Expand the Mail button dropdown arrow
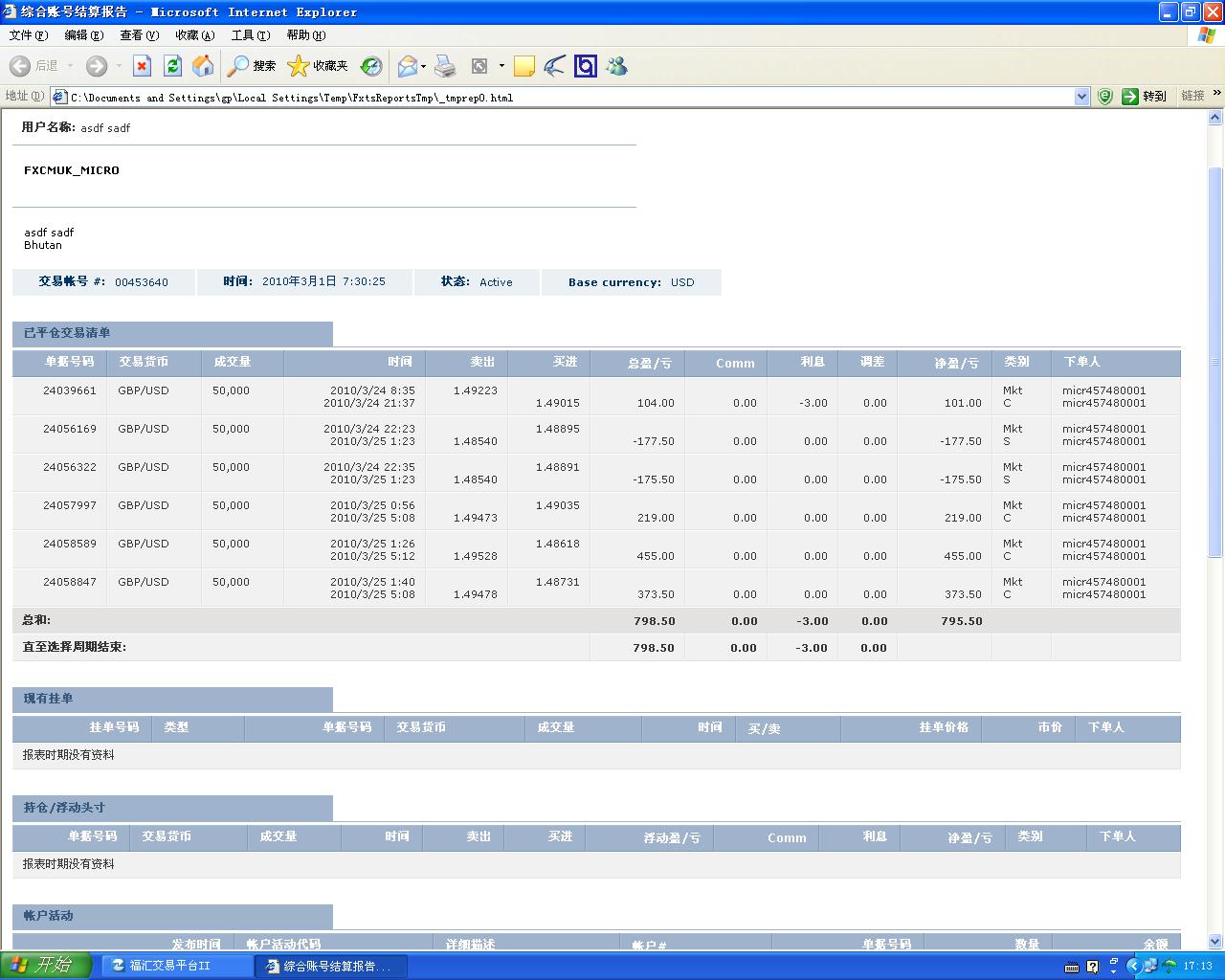Image resolution: width=1225 pixels, height=980 pixels. 423,66
